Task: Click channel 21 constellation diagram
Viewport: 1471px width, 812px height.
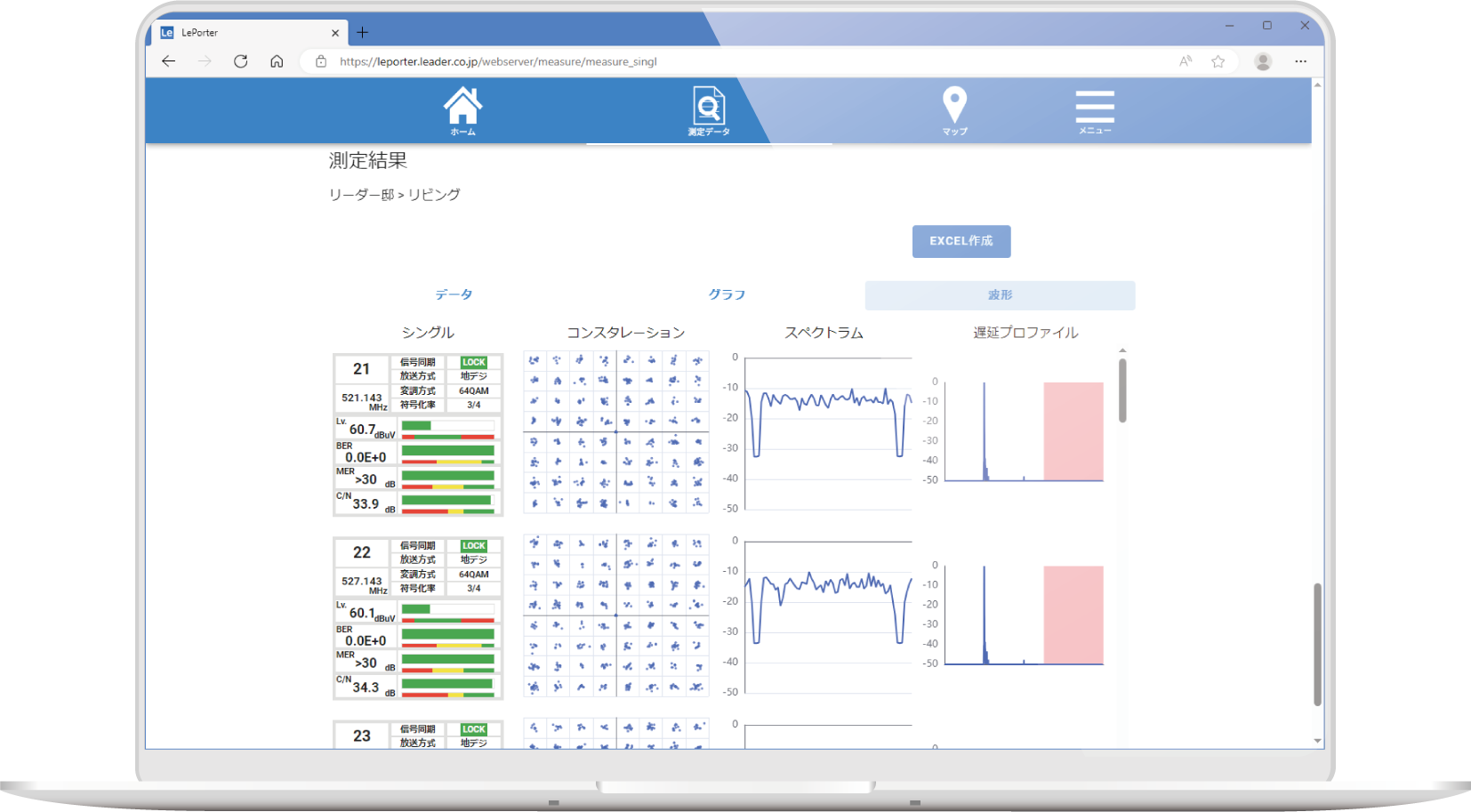Action: pyautogui.click(x=615, y=432)
